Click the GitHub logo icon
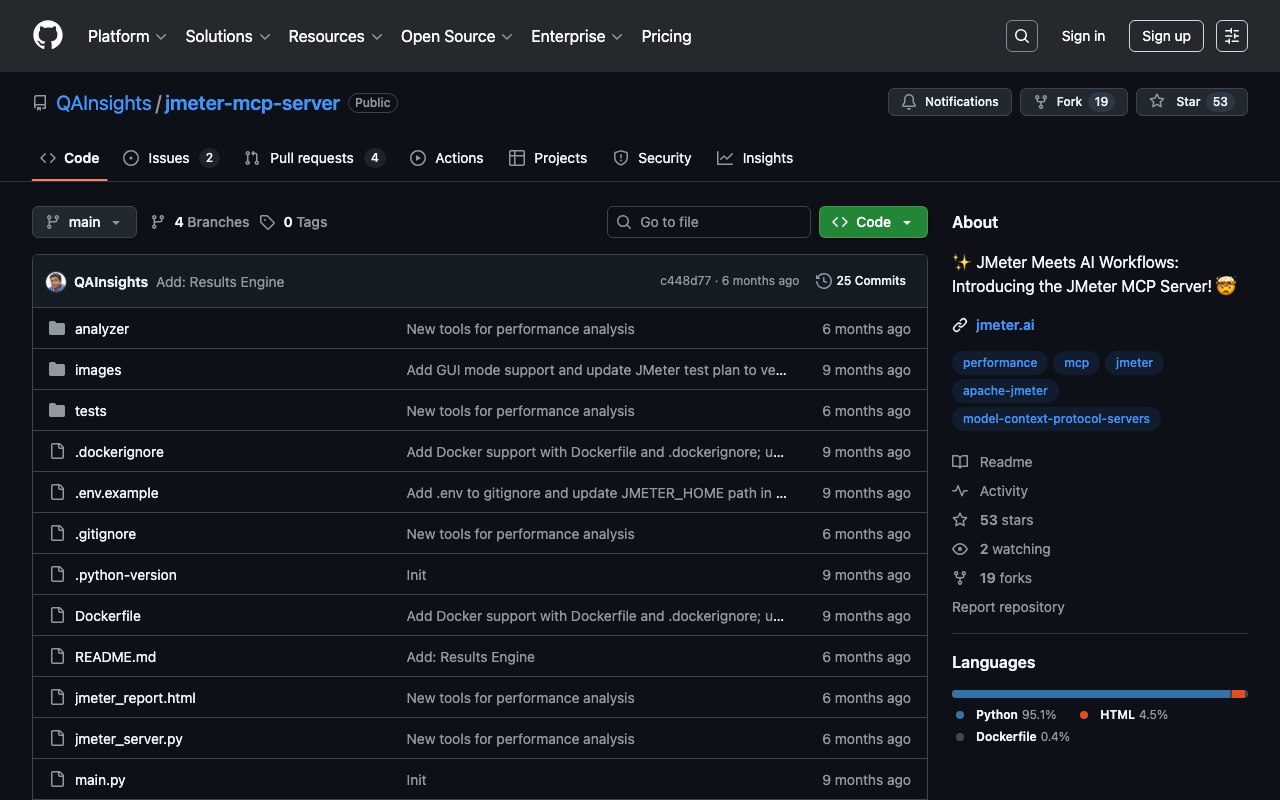 coord(48,36)
